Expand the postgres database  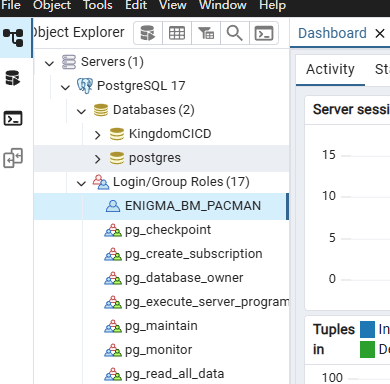[x=97, y=159]
